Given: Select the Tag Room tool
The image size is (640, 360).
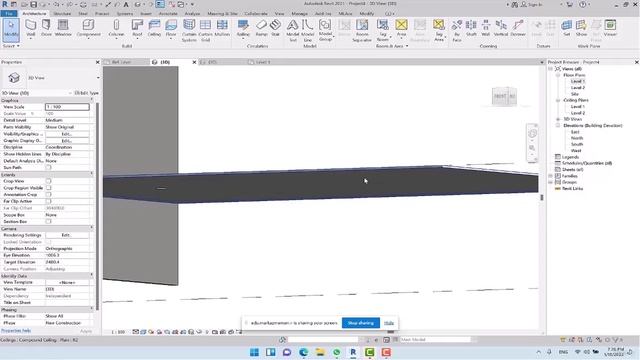Looking at the screenshot, I should point(382,31).
